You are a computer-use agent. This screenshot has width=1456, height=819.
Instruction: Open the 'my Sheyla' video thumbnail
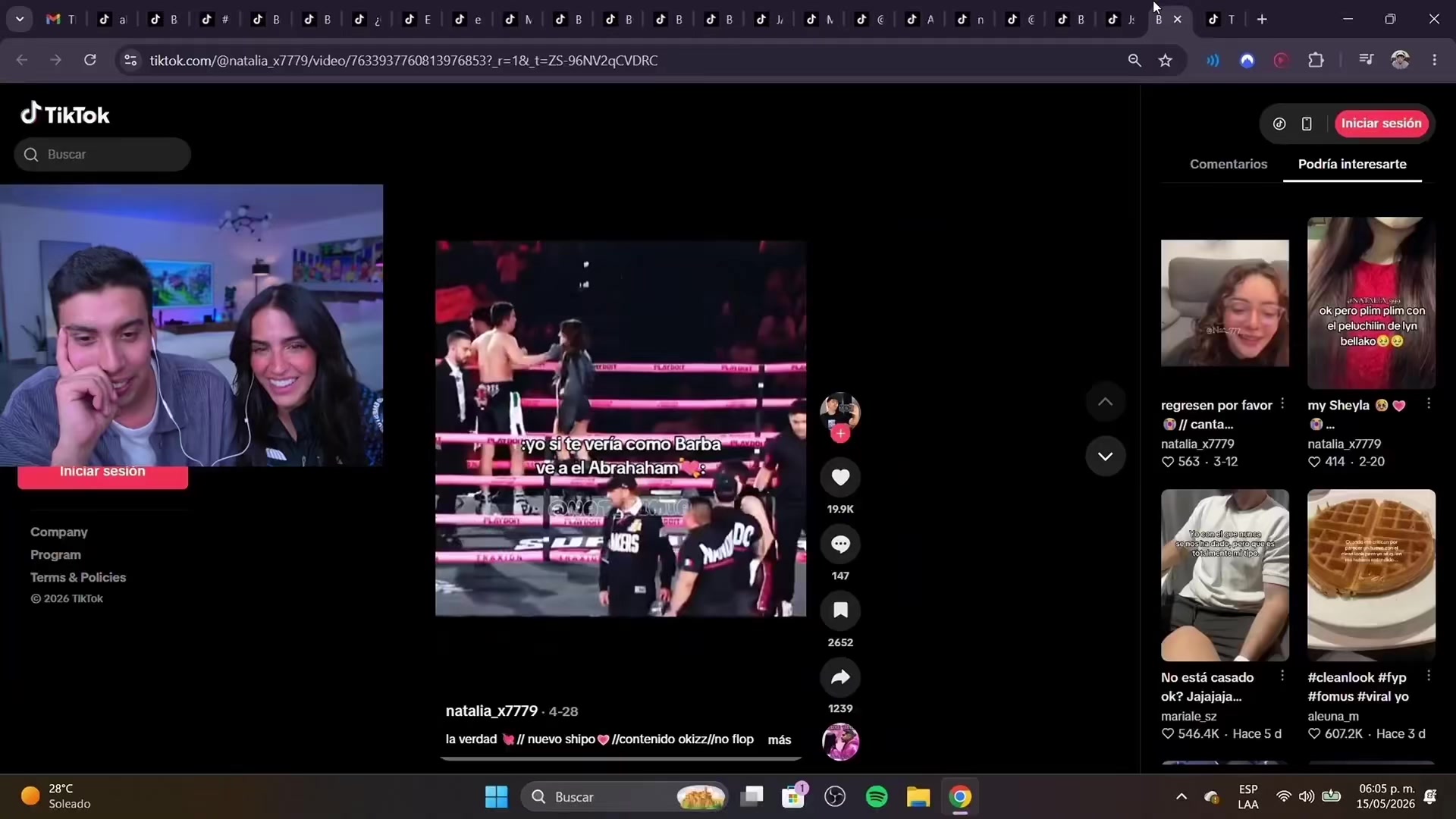[1371, 303]
